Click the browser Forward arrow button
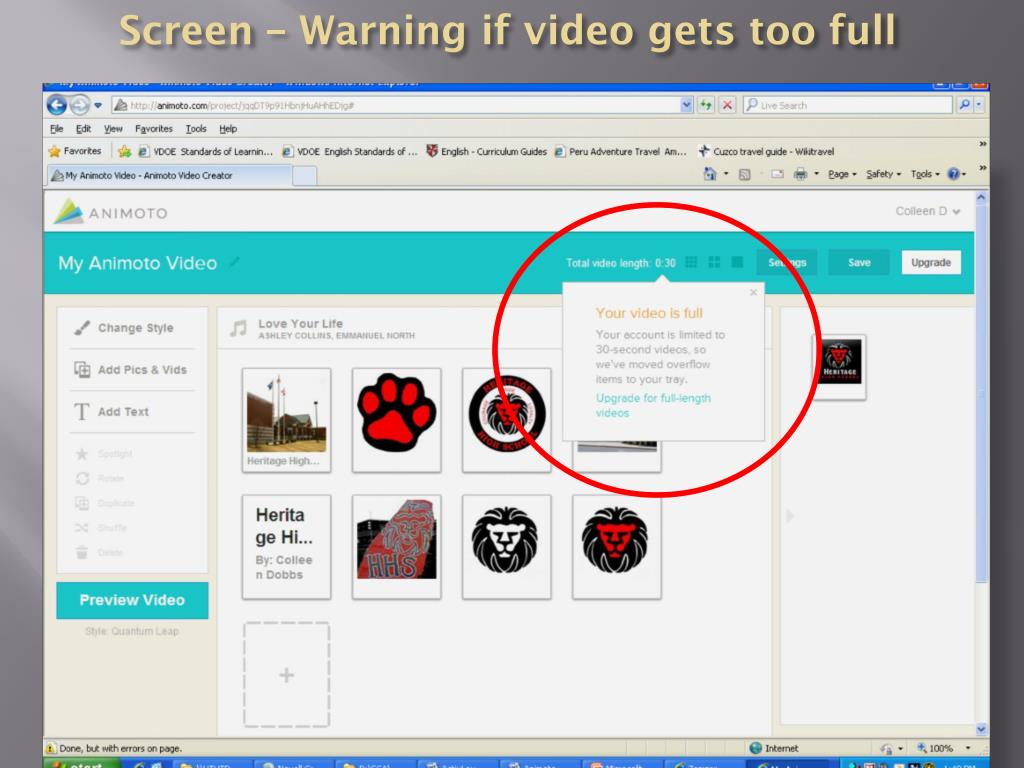Screen dimensions: 1024x768 coord(80,105)
